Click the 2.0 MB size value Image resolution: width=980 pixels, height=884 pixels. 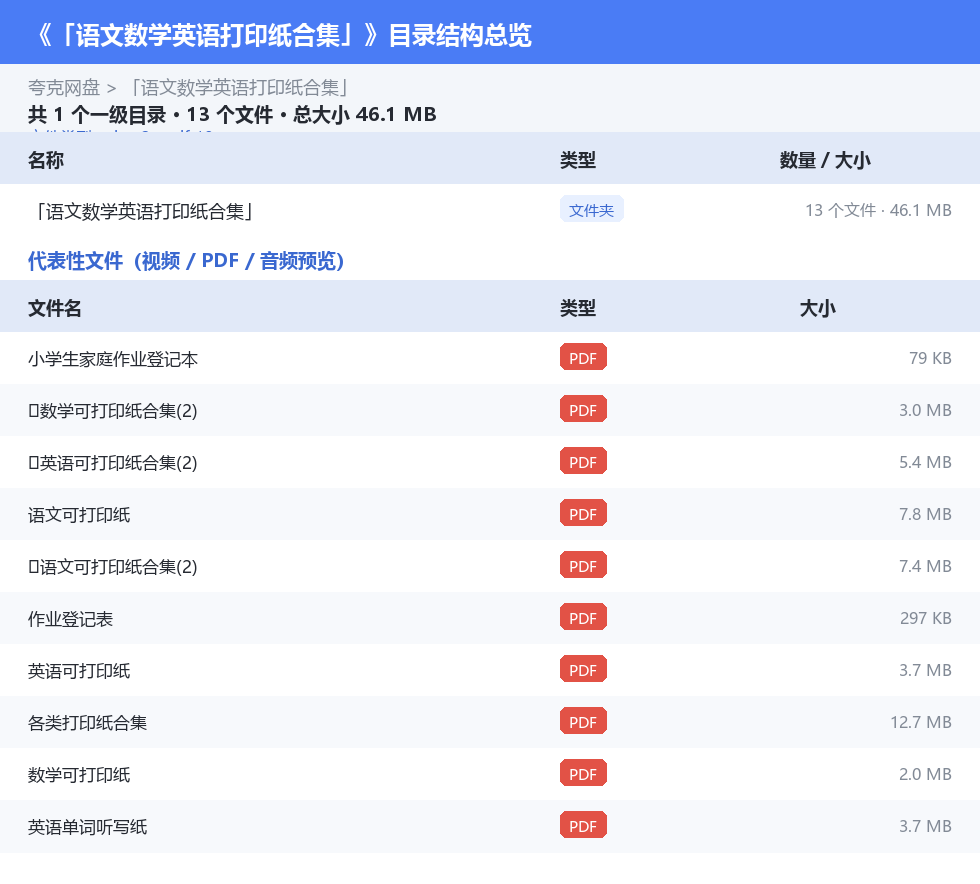925,773
